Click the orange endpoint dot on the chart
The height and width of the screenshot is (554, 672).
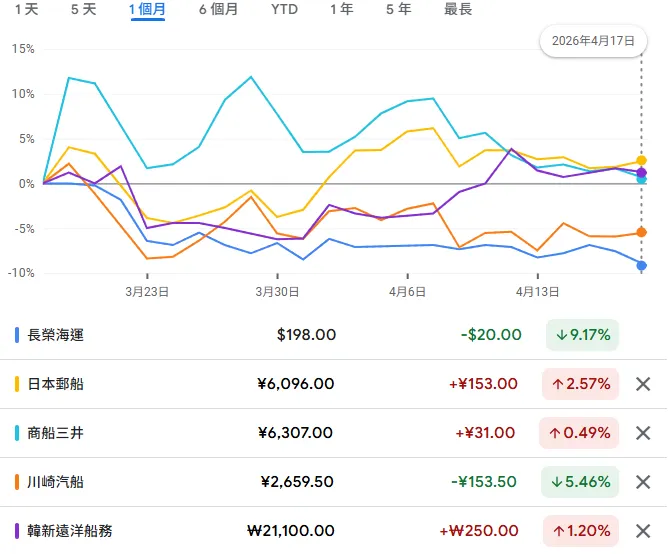[642, 232]
